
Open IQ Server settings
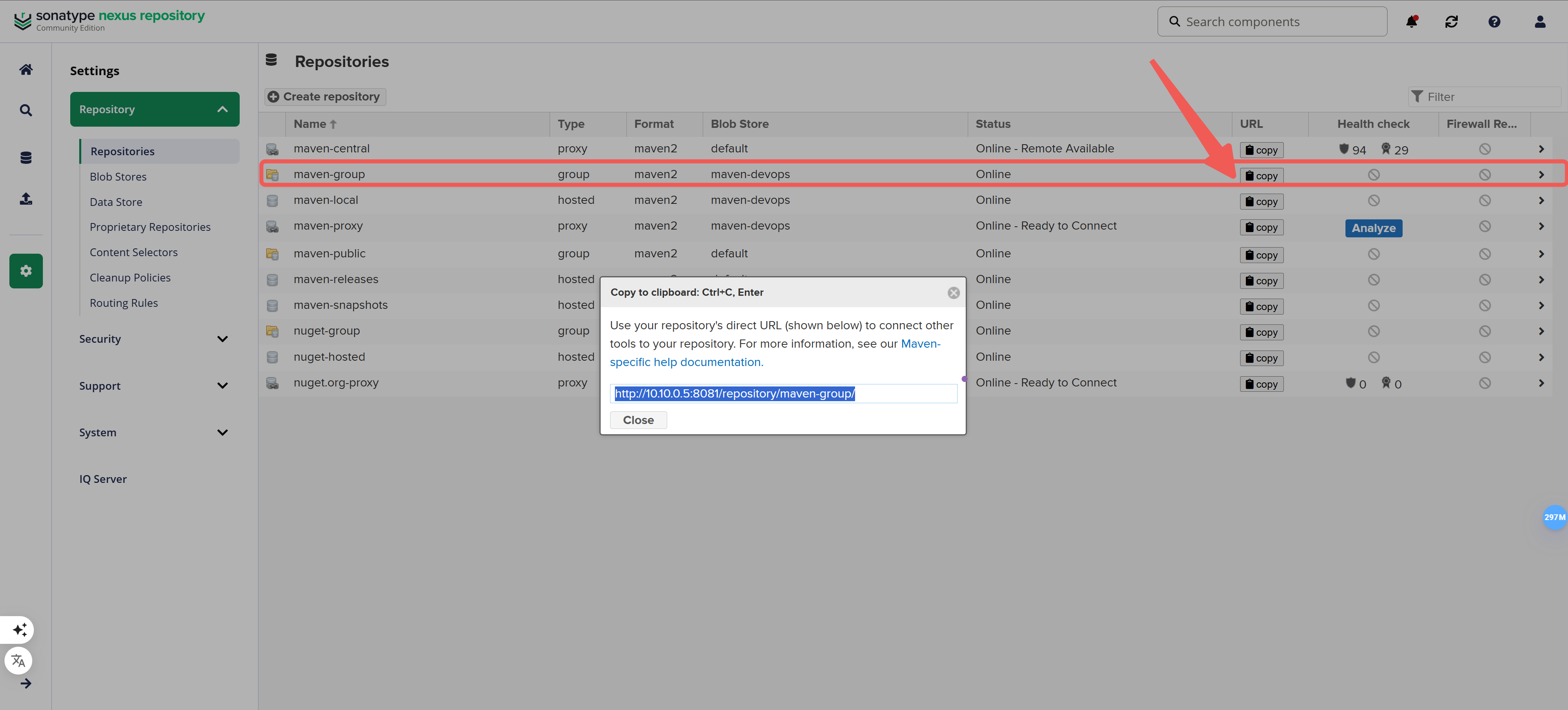(103, 479)
